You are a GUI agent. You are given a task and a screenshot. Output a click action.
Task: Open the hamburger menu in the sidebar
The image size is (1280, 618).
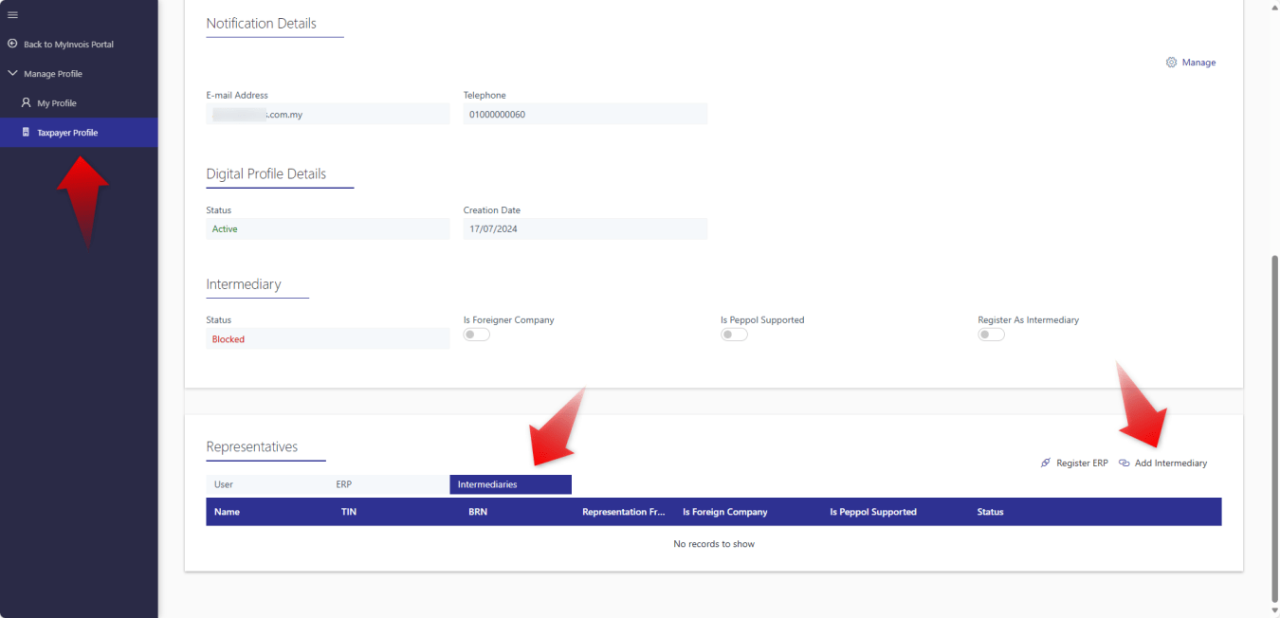pyautogui.click(x=13, y=14)
